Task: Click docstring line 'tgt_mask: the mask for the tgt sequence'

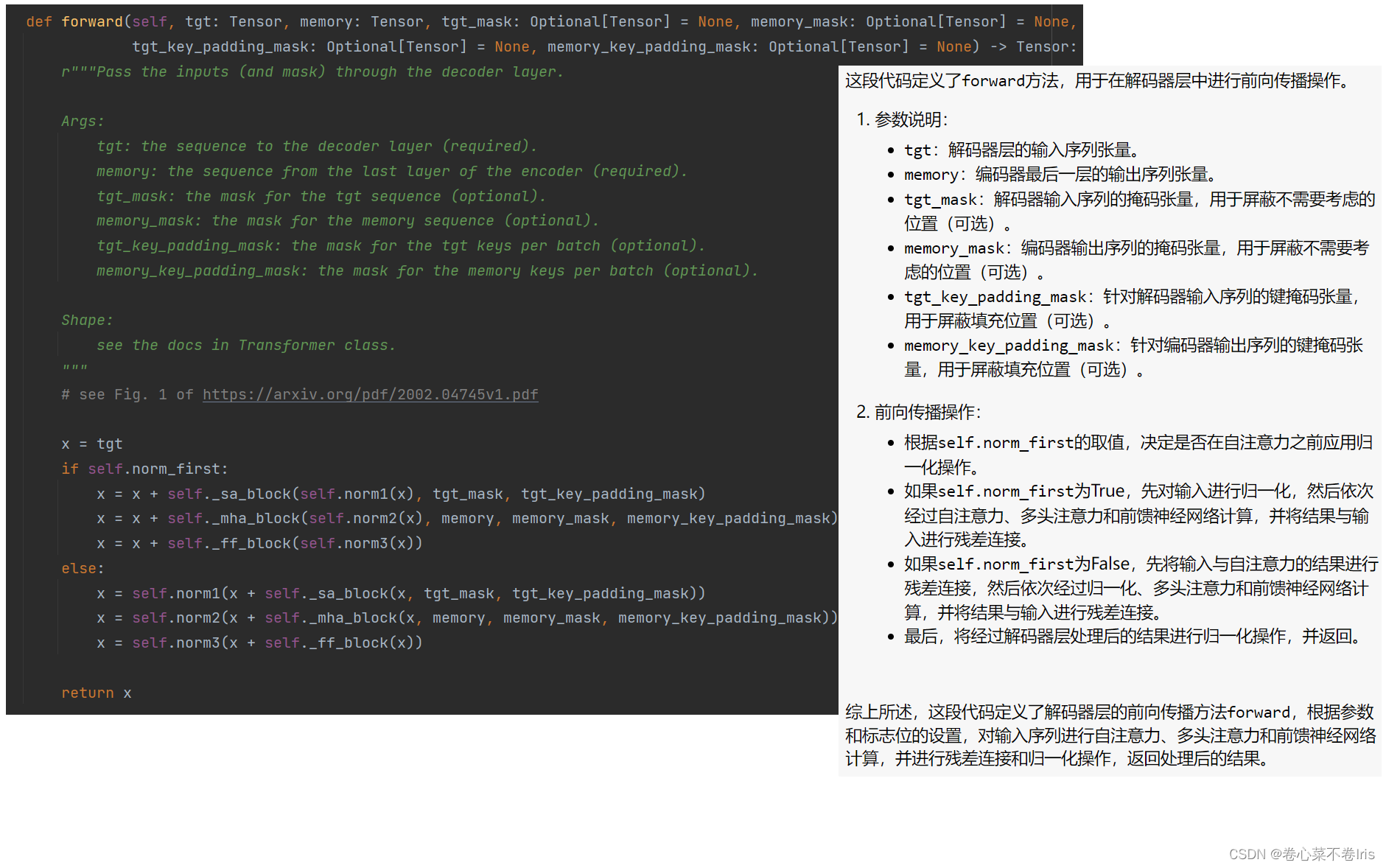Action: tap(321, 196)
